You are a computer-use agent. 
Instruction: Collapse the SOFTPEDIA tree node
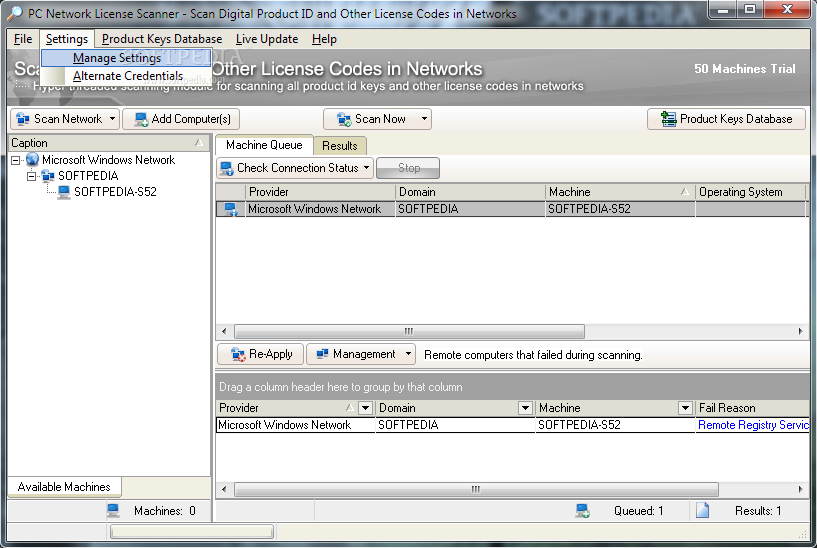pyautogui.click(x=31, y=176)
